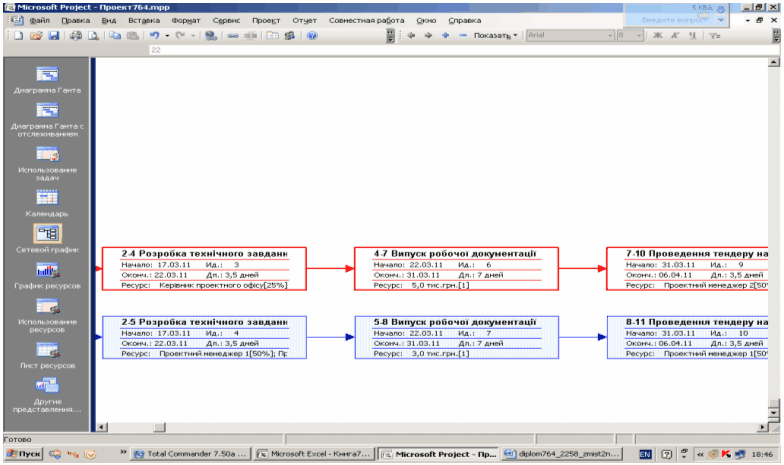Viewport: 784px width, 465px height.
Task: Click the Пуск start button
Action: tap(22, 454)
